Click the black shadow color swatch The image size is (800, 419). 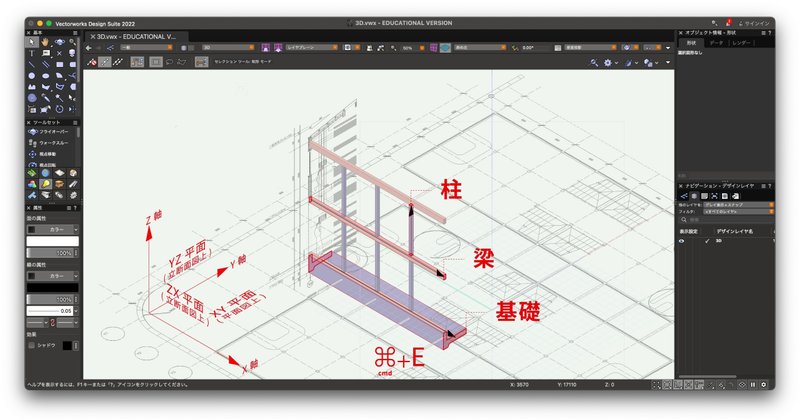tap(67, 346)
